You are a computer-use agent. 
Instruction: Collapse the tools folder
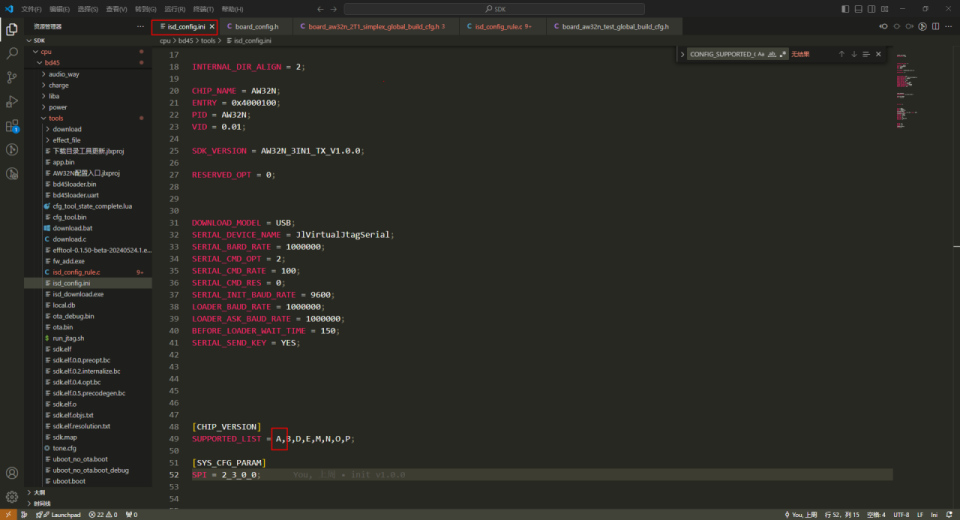pos(88,118)
